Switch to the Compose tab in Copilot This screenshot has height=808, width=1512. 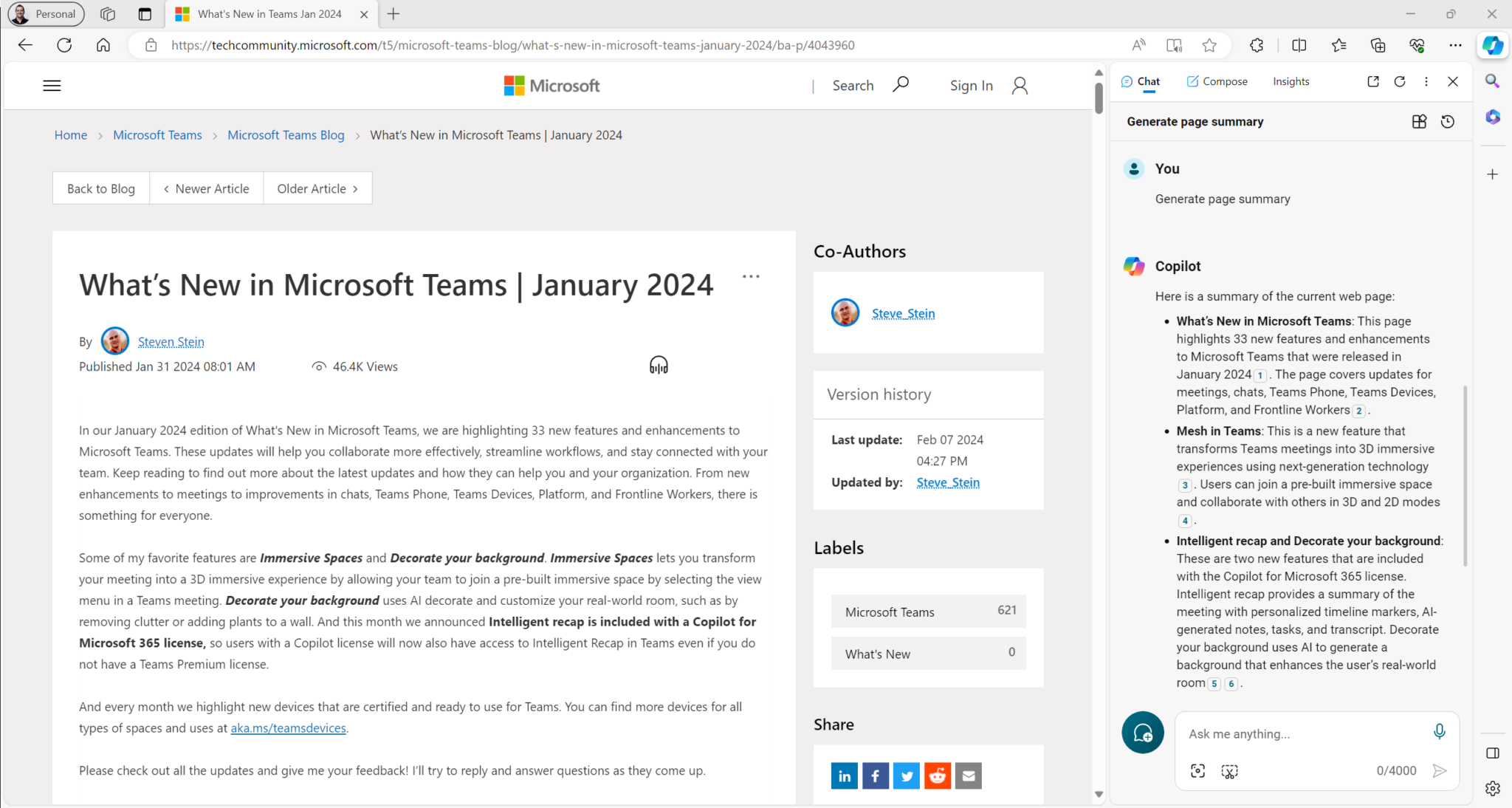1217,81
